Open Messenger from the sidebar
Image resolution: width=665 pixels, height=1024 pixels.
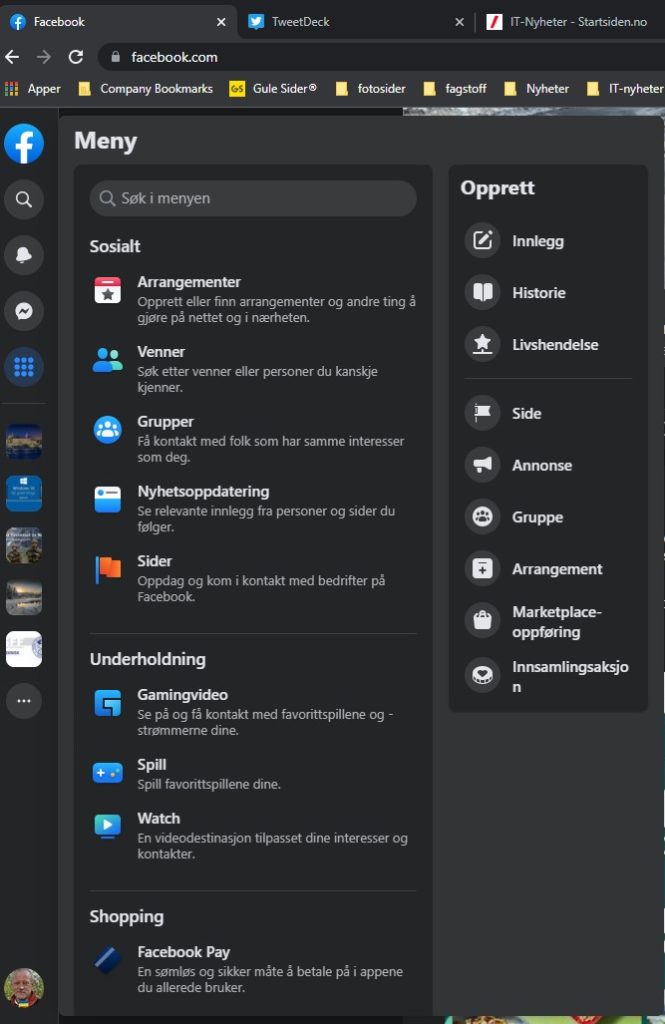[24, 311]
